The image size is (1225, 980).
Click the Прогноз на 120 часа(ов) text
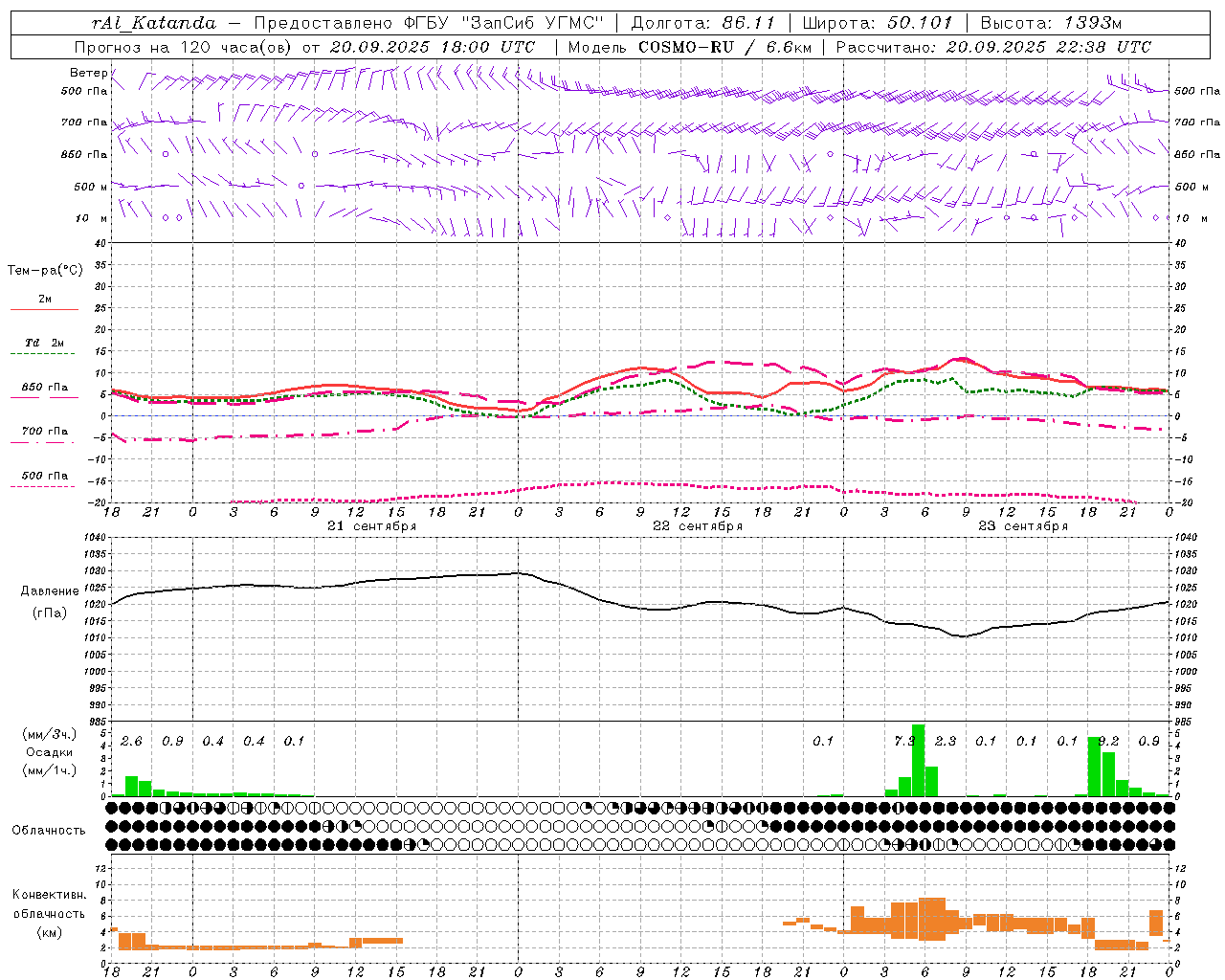(185, 47)
